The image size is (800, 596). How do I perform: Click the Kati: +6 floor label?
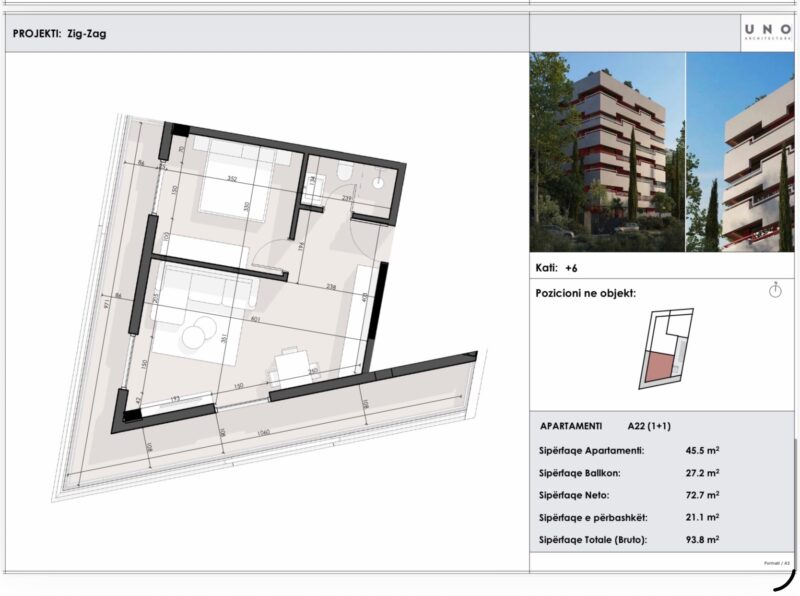click(x=556, y=268)
